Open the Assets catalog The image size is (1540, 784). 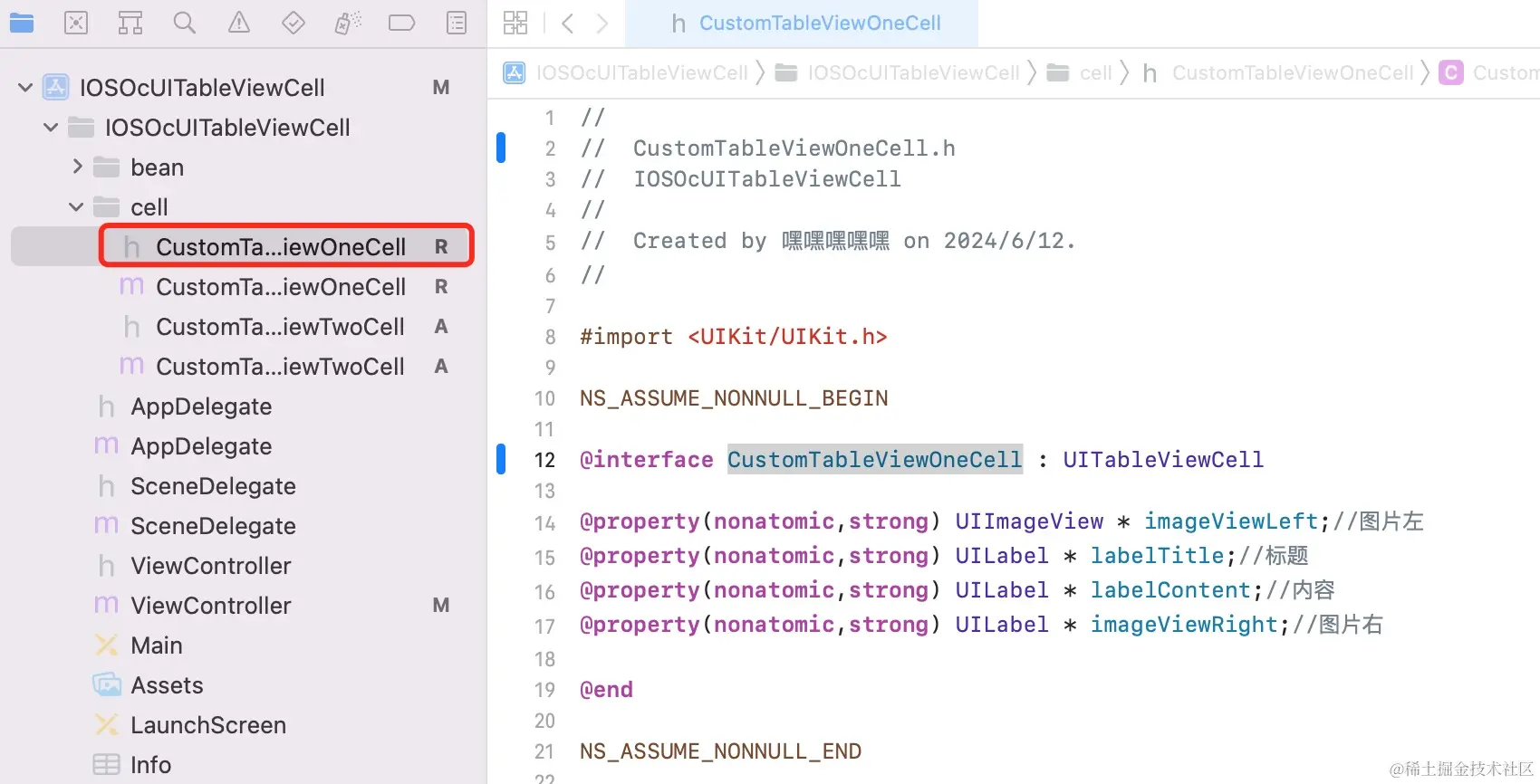241,685
